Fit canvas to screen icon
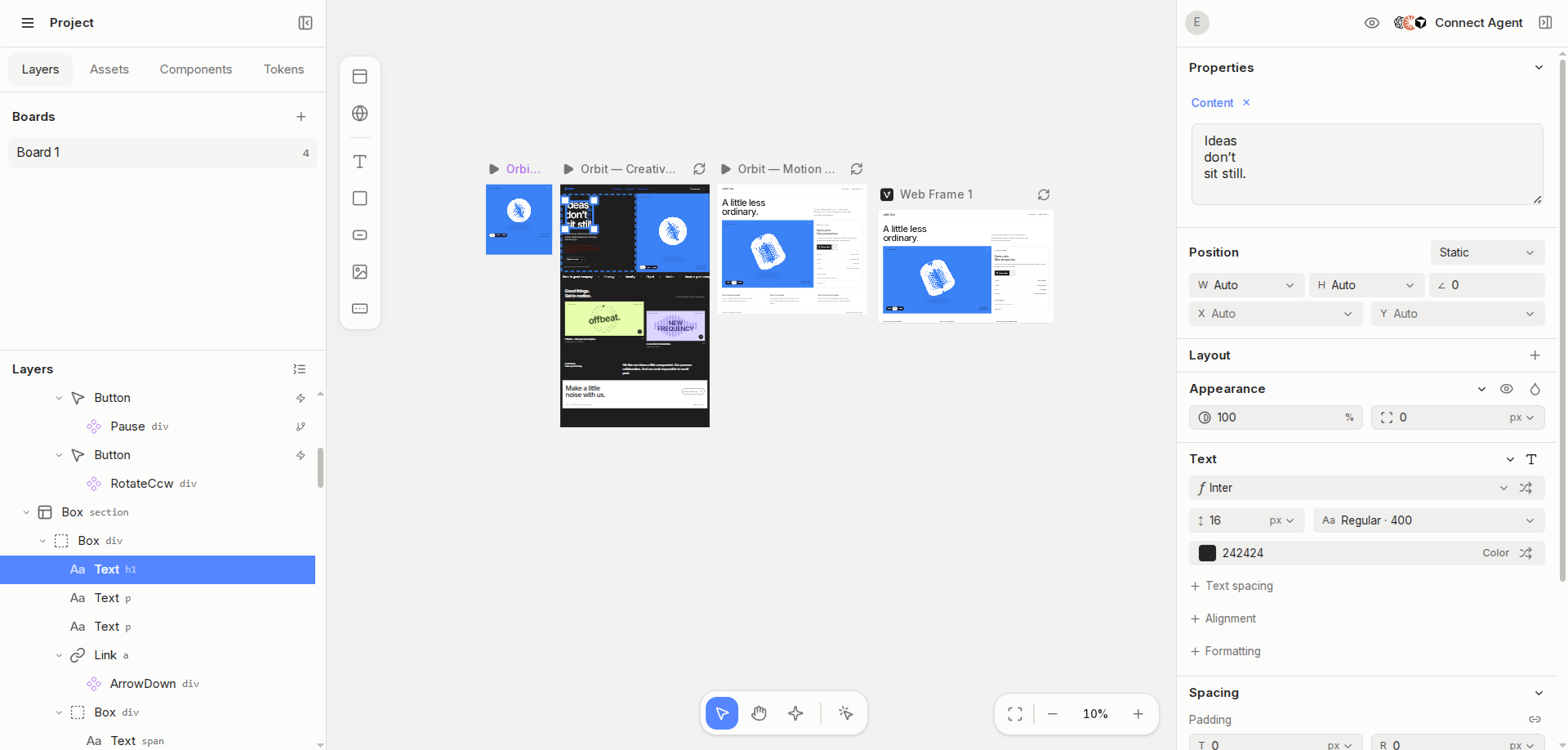This screenshot has width=1568, height=750. click(1015, 714)
